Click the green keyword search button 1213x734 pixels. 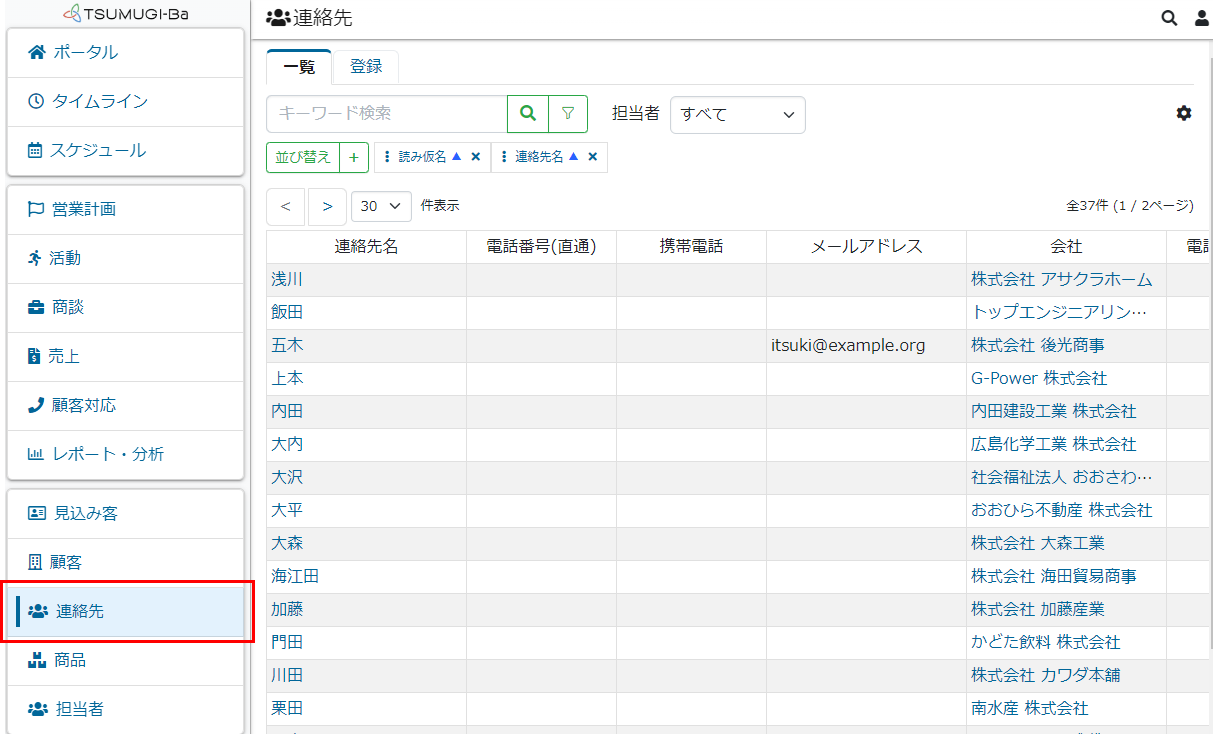click(x=528, y=114)
